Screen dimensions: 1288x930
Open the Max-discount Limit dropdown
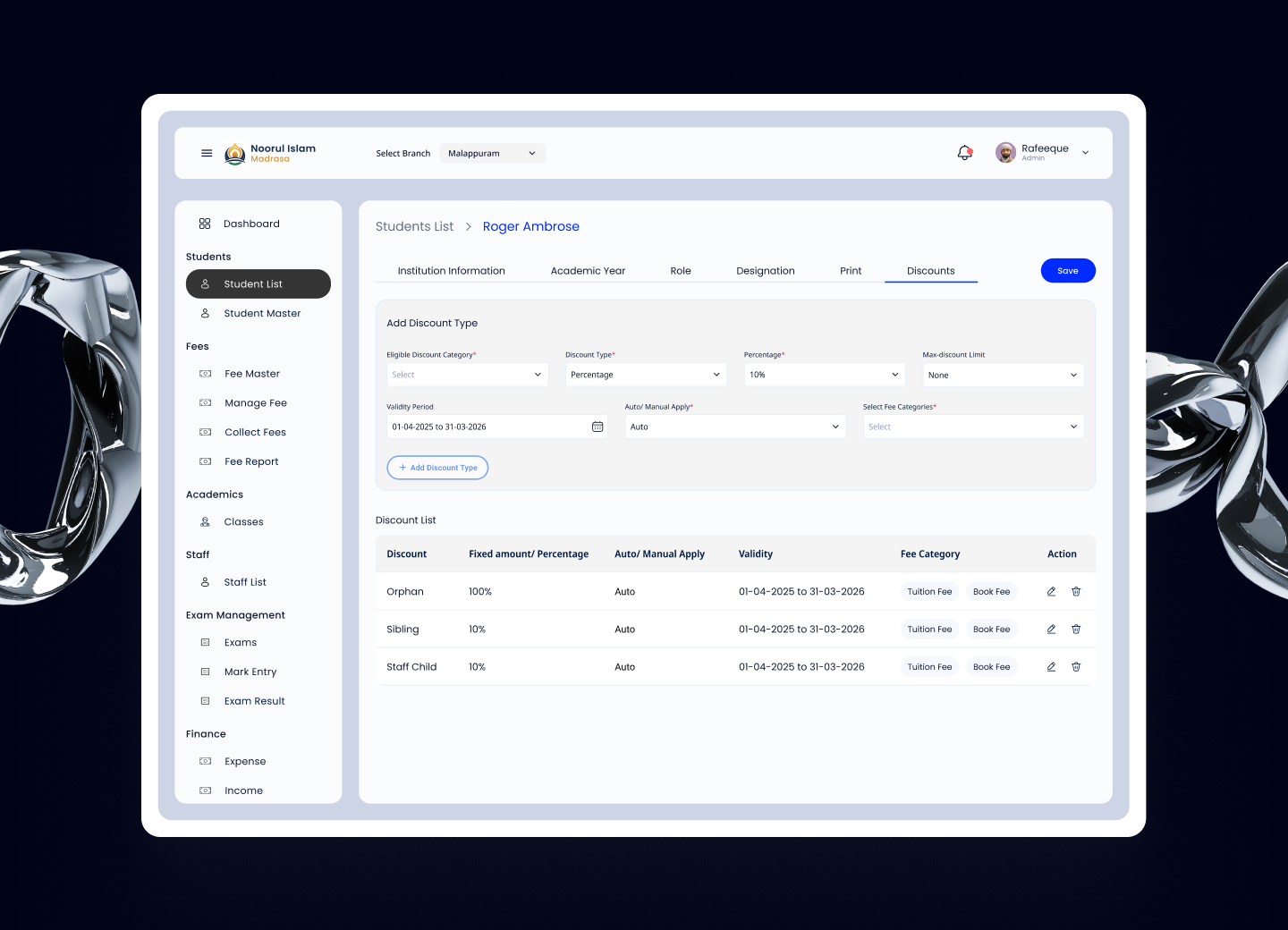tap(1003, 375)
